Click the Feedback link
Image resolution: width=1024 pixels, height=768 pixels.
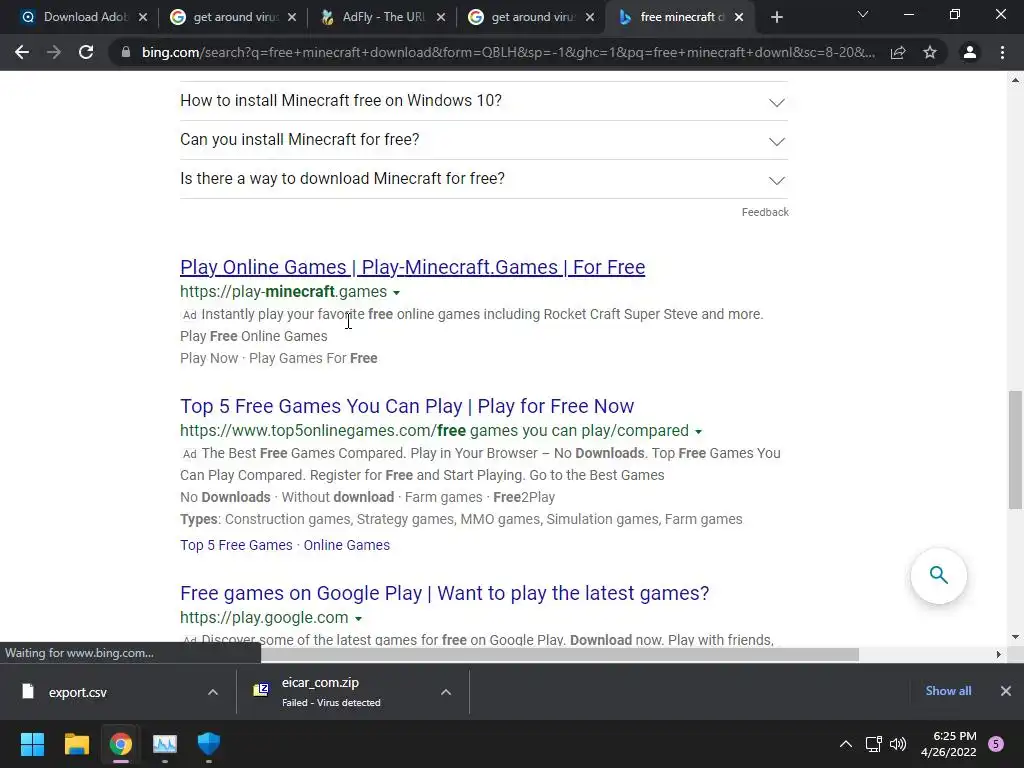(765, 212)
